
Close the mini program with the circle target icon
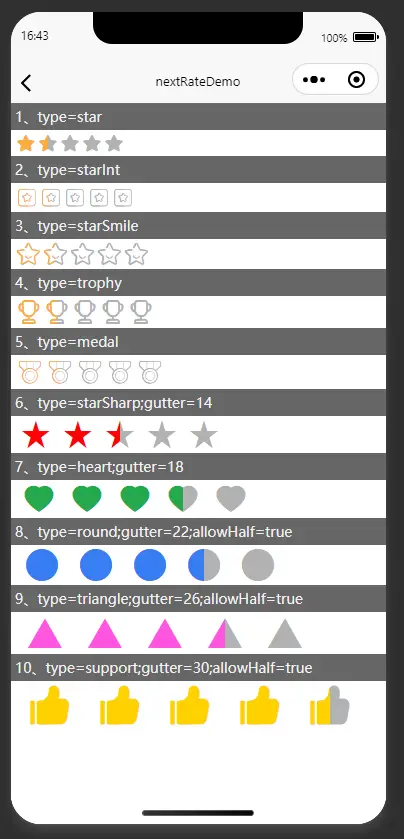coord(356,80)
